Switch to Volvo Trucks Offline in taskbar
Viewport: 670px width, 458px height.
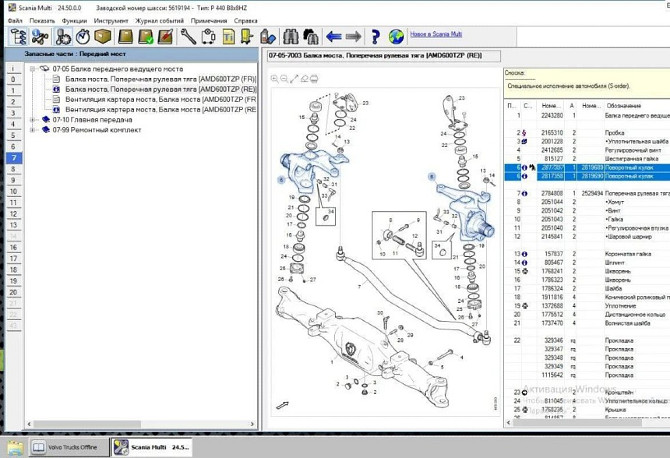66,447
